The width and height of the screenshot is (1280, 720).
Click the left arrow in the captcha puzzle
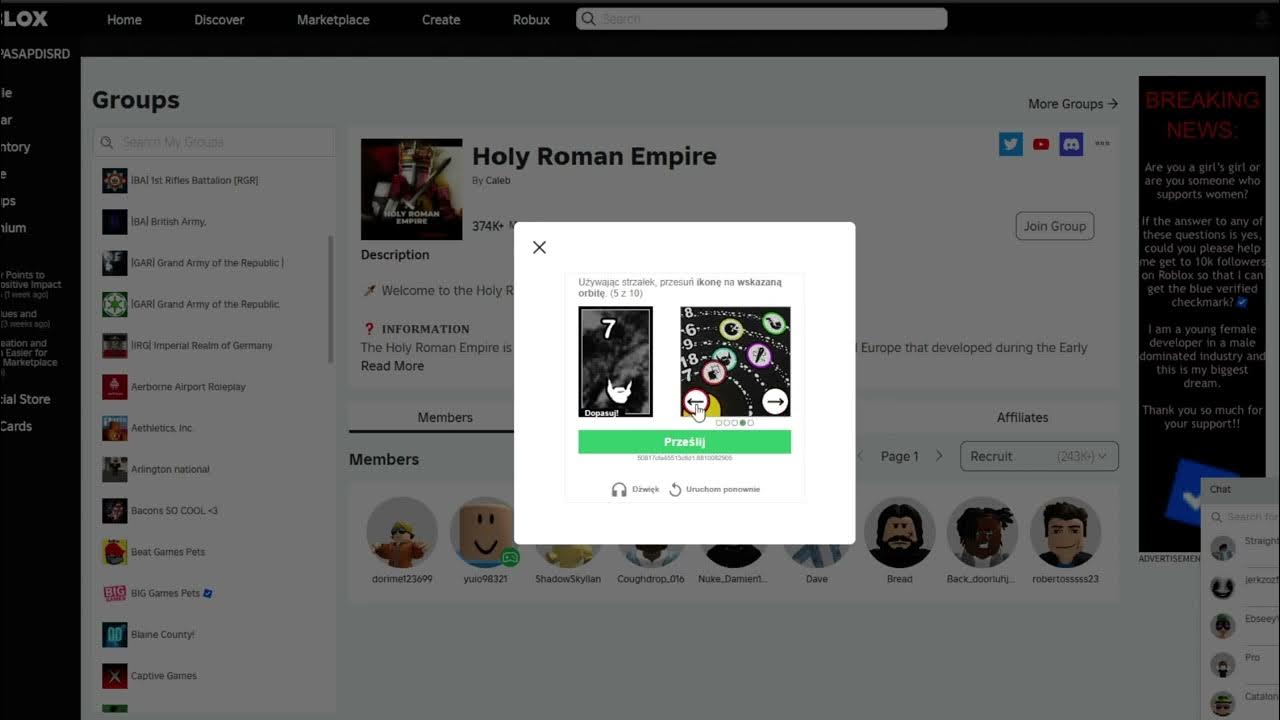696,402
